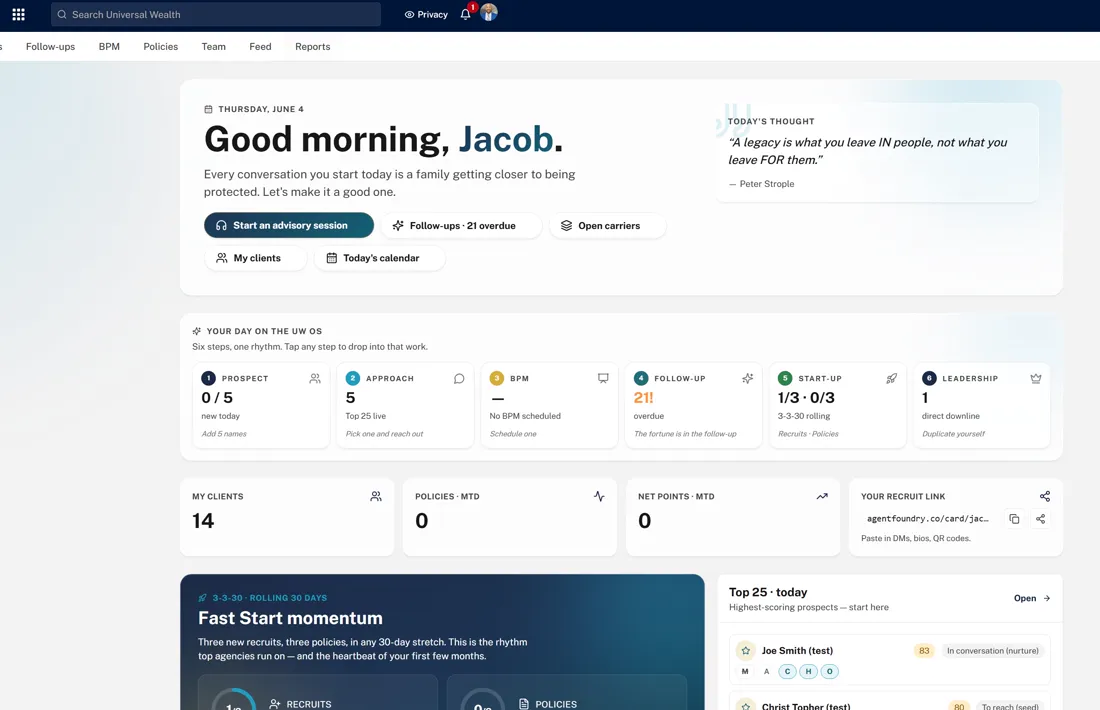Viewport: 1100px width, 710px height.
Task: Open step 1 Prospect number badge
Action: pos(208,378)
